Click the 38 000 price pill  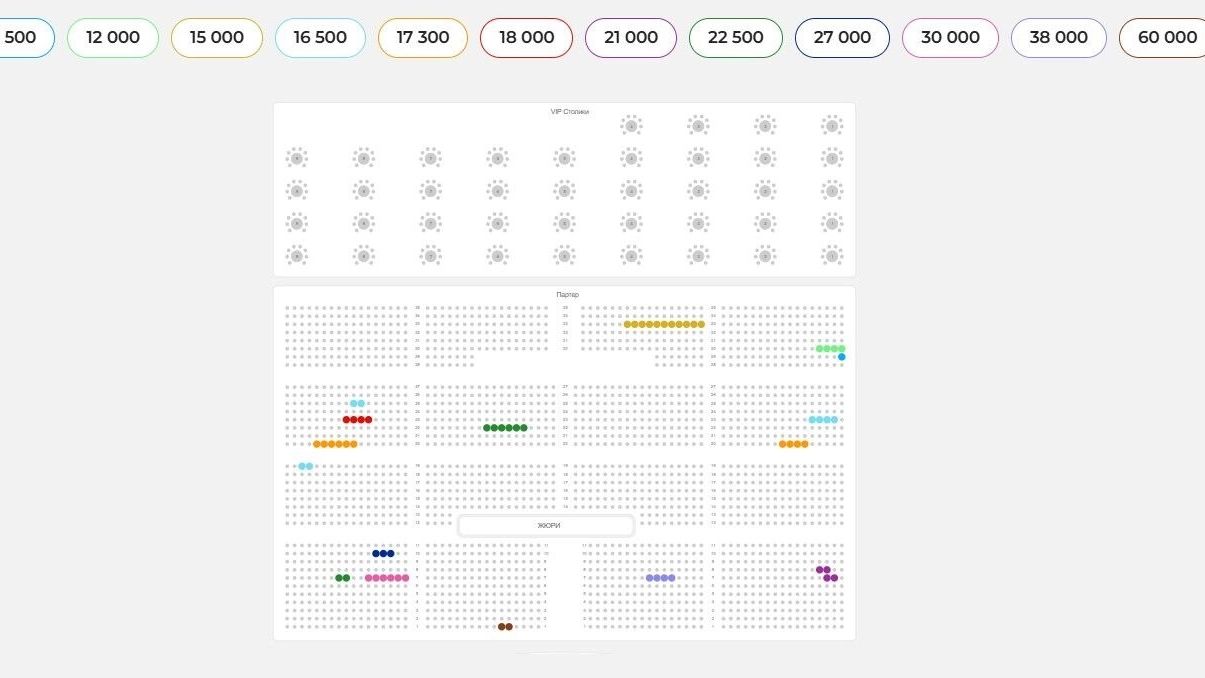tap(1058, 38)
